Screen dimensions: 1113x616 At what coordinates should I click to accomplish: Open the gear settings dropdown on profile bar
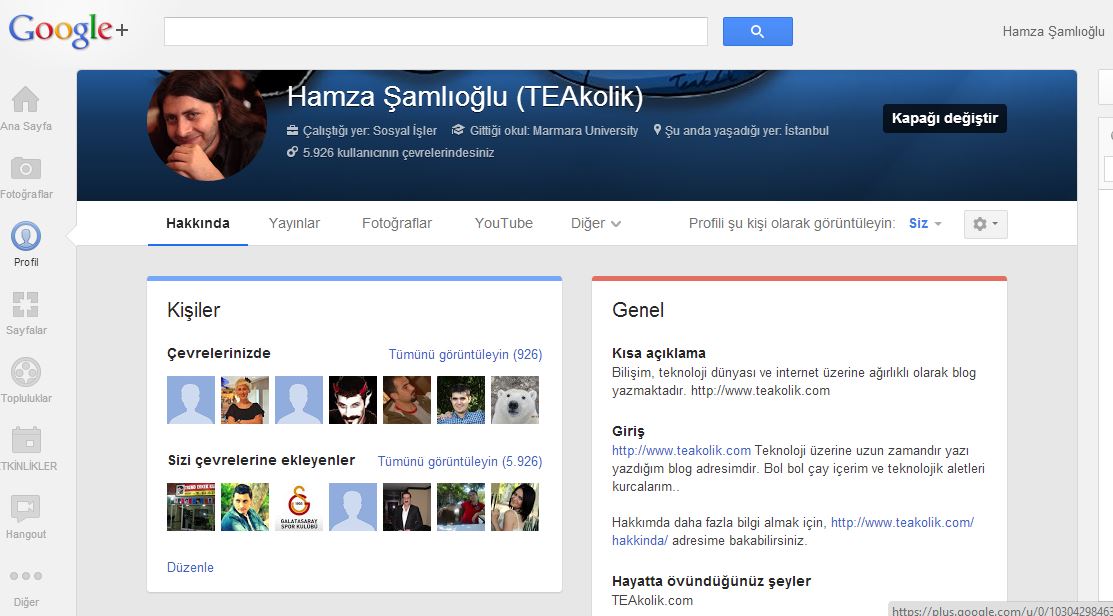click(x=985, y=224)
